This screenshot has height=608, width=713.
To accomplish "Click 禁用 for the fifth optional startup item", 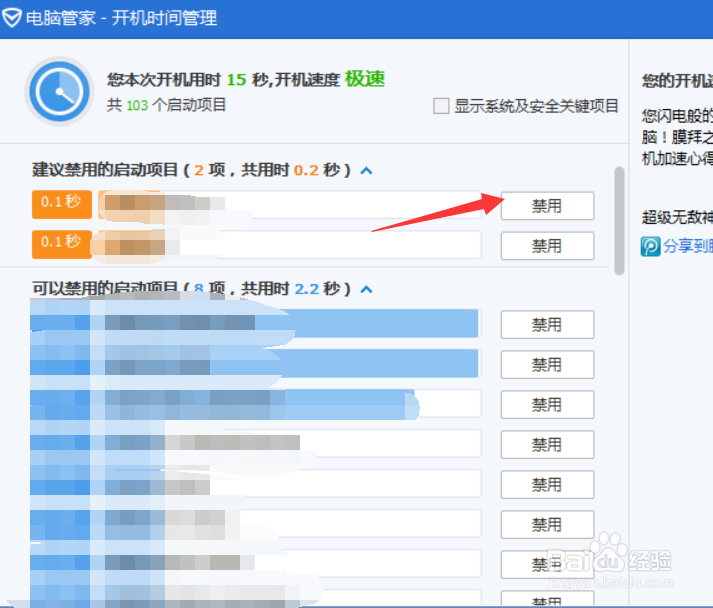I will (547, 484).
